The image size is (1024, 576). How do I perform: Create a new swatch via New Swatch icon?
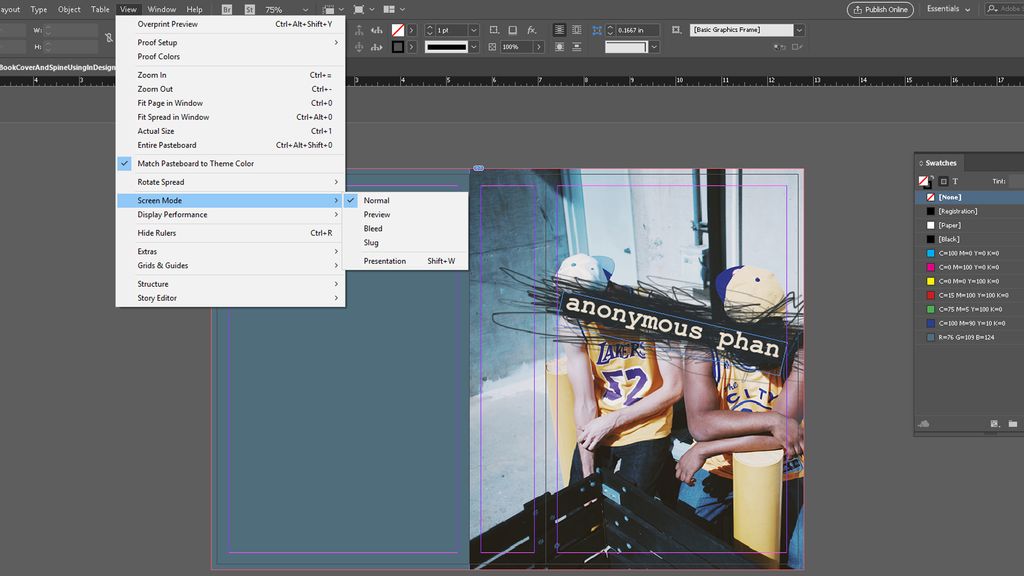pos(995,424)
